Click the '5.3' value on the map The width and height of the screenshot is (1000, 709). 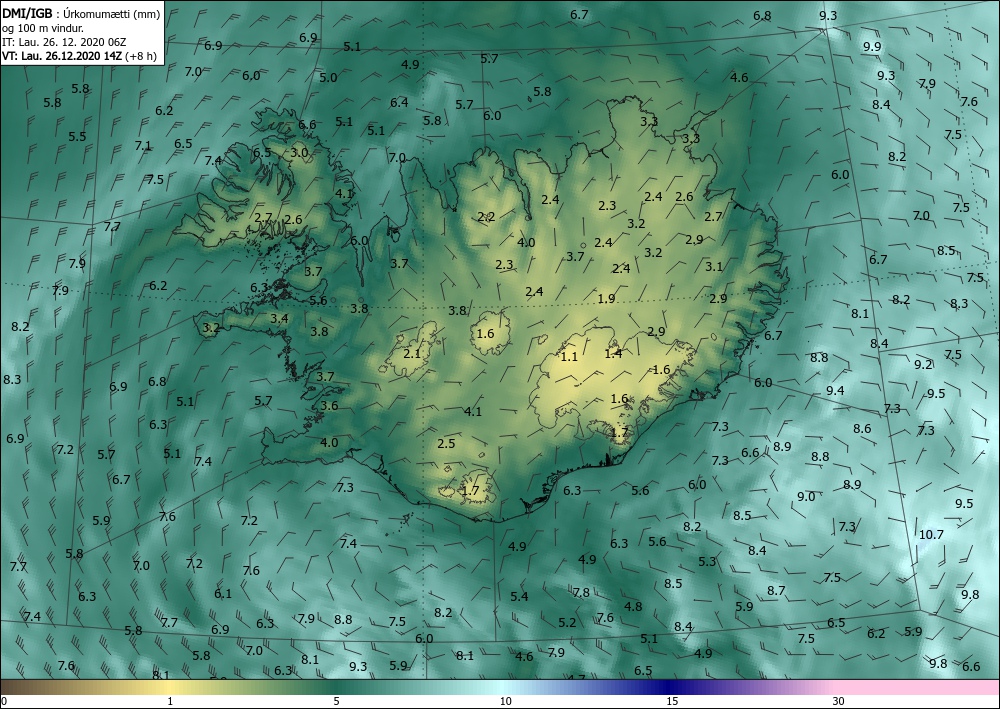(707, 562)
